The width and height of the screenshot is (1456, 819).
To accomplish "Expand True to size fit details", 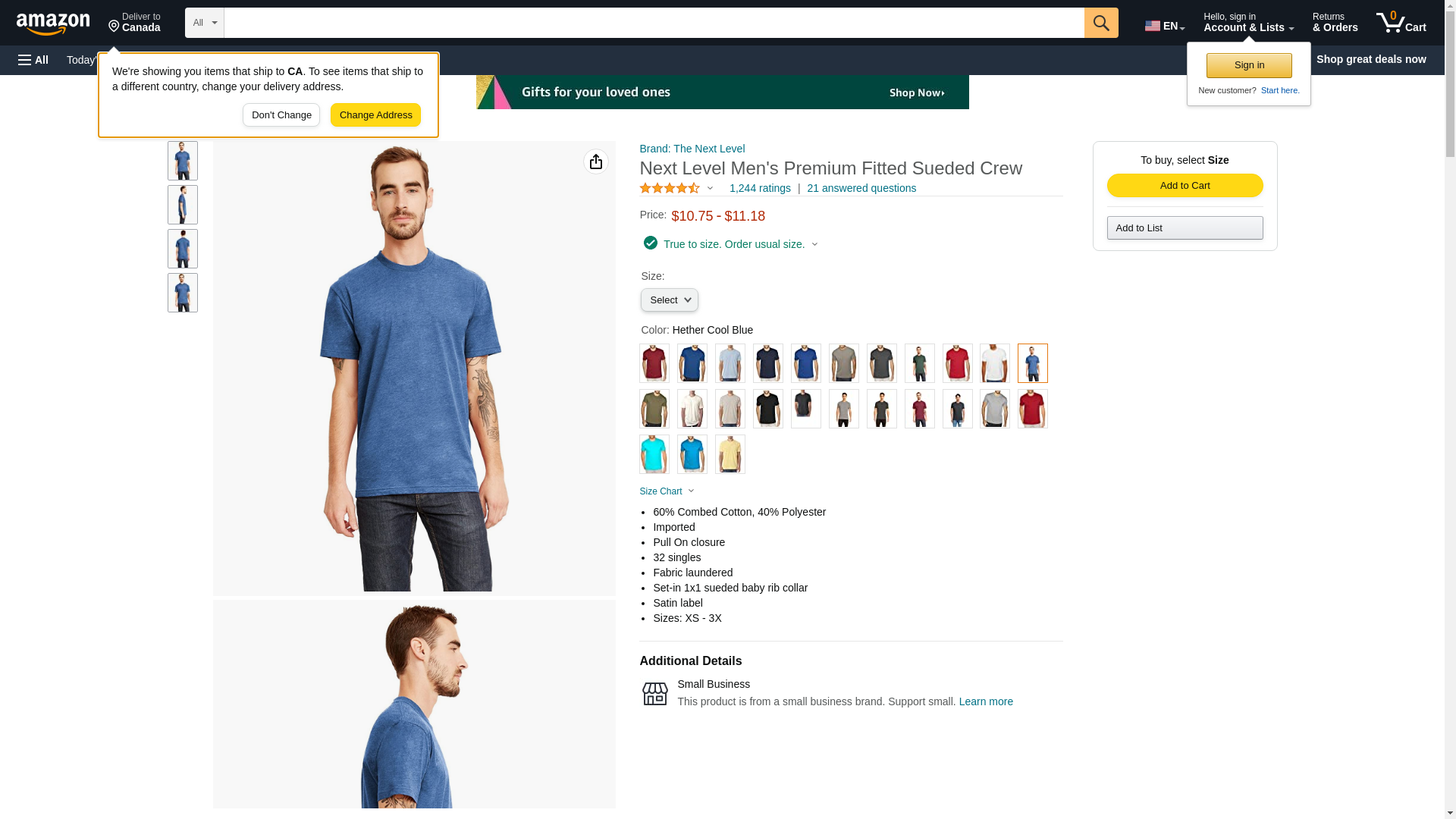I will point(731,244).
